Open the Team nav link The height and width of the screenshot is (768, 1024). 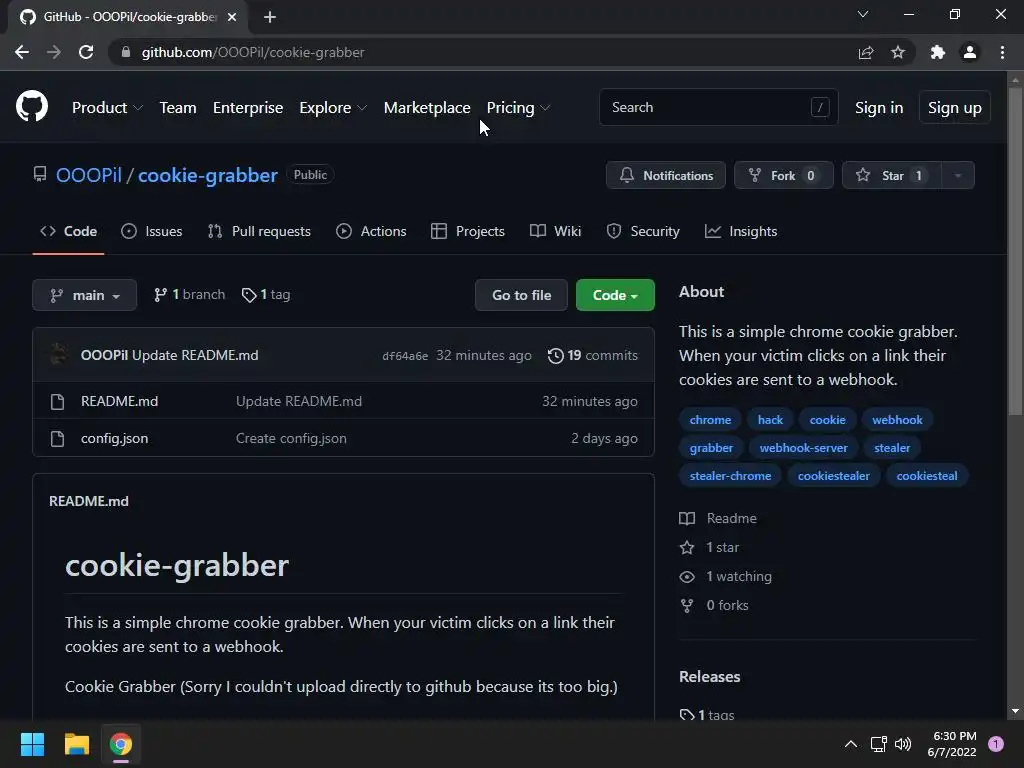click(178, 108)
